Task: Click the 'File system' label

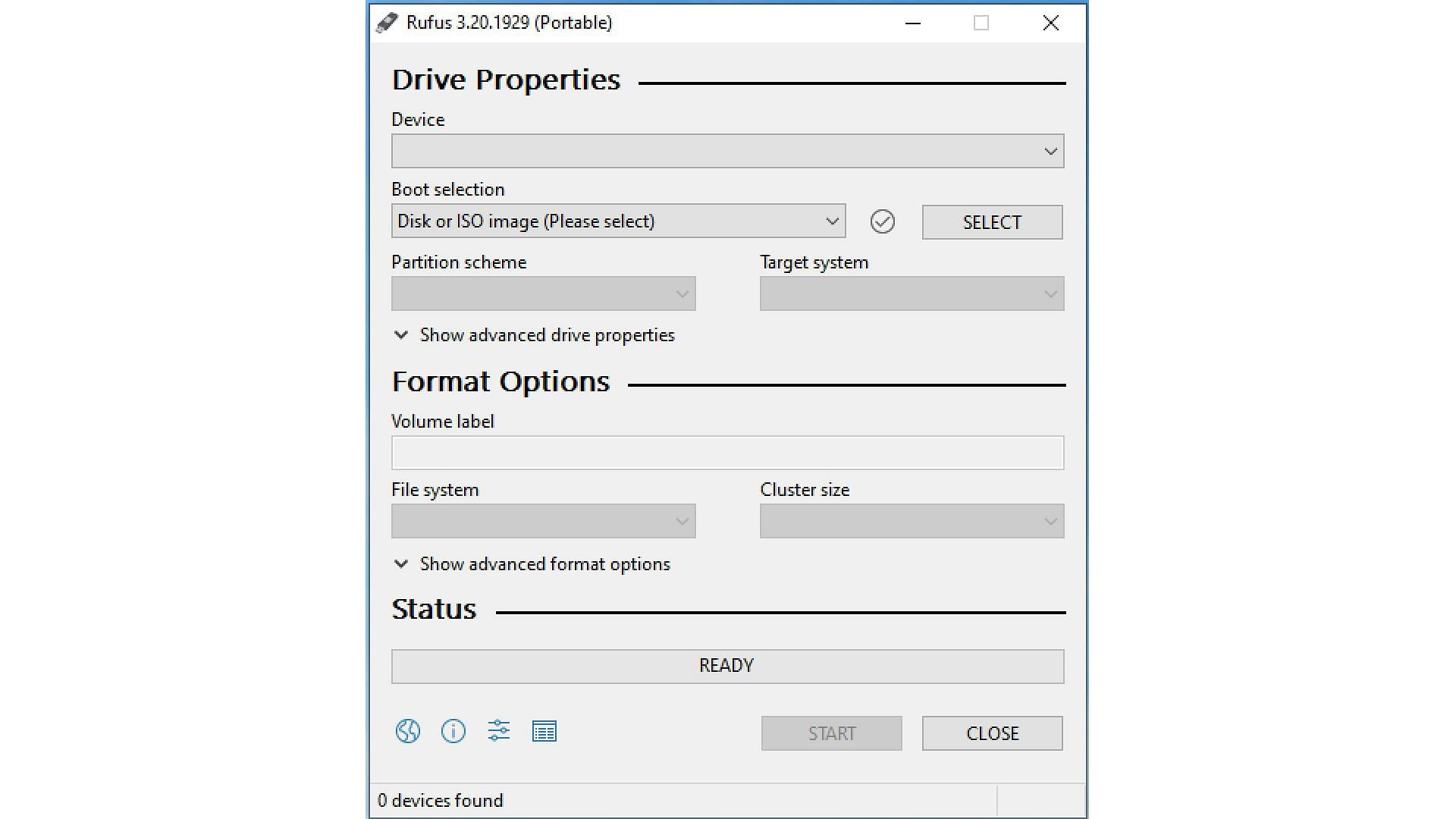Action: (x=435, y=490)
